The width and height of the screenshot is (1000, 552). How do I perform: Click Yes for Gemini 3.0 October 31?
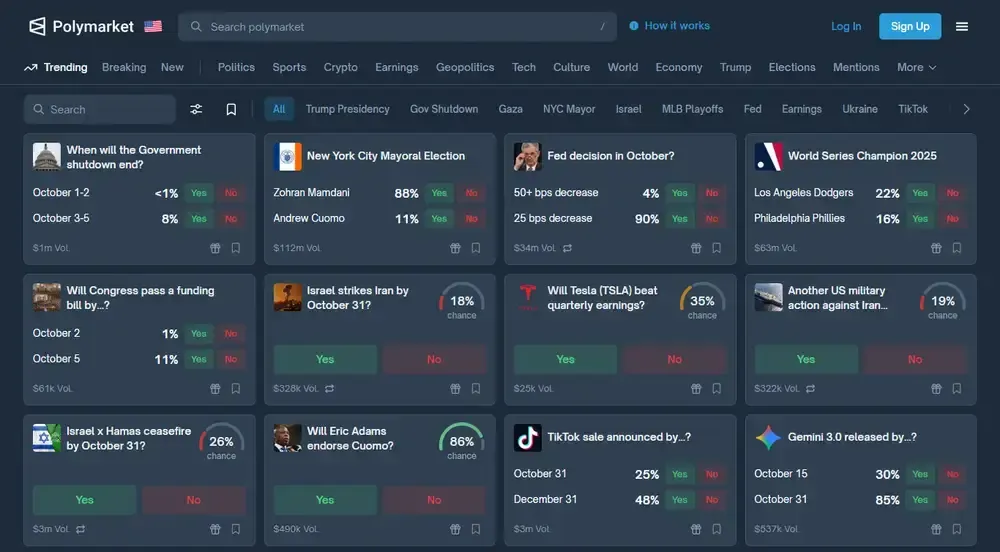920,500
